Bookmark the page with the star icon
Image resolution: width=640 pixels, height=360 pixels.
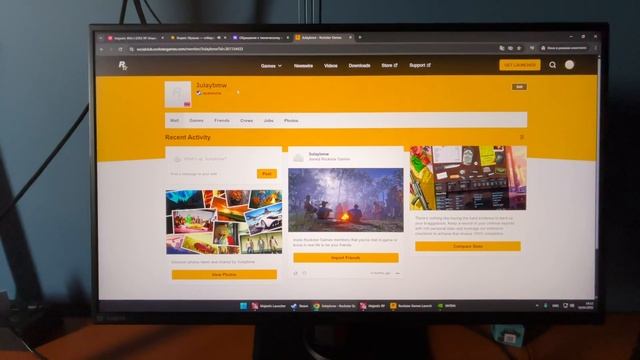519,48
